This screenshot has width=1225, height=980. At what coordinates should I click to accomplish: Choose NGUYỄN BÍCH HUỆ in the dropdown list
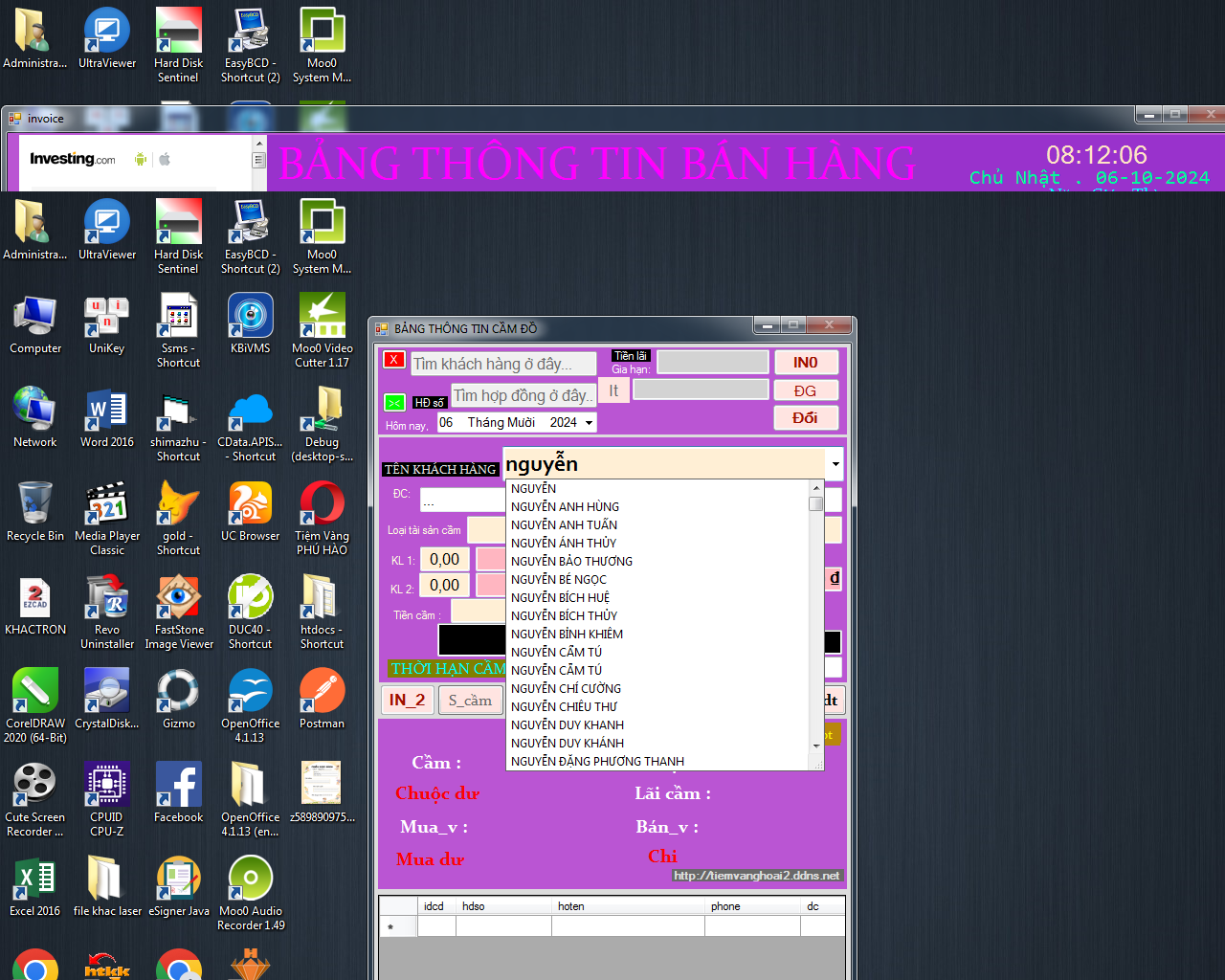560,597
